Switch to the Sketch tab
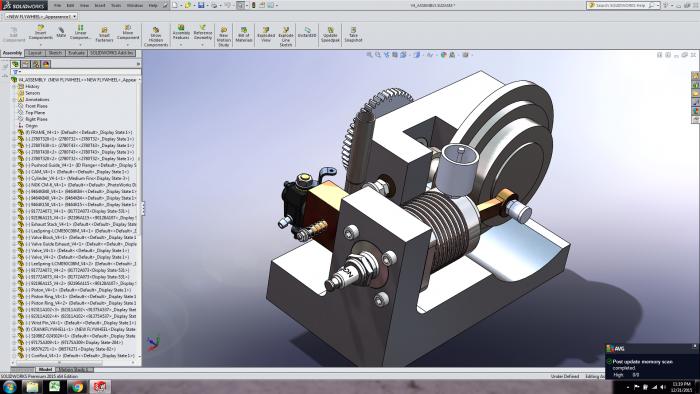700x394 pixels. click(x=55, y=53)
